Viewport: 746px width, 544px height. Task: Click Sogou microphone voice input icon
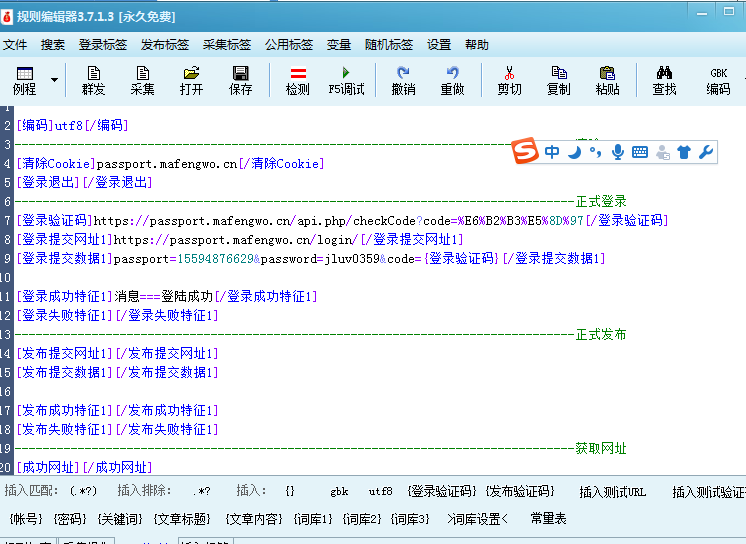(618, 152)
